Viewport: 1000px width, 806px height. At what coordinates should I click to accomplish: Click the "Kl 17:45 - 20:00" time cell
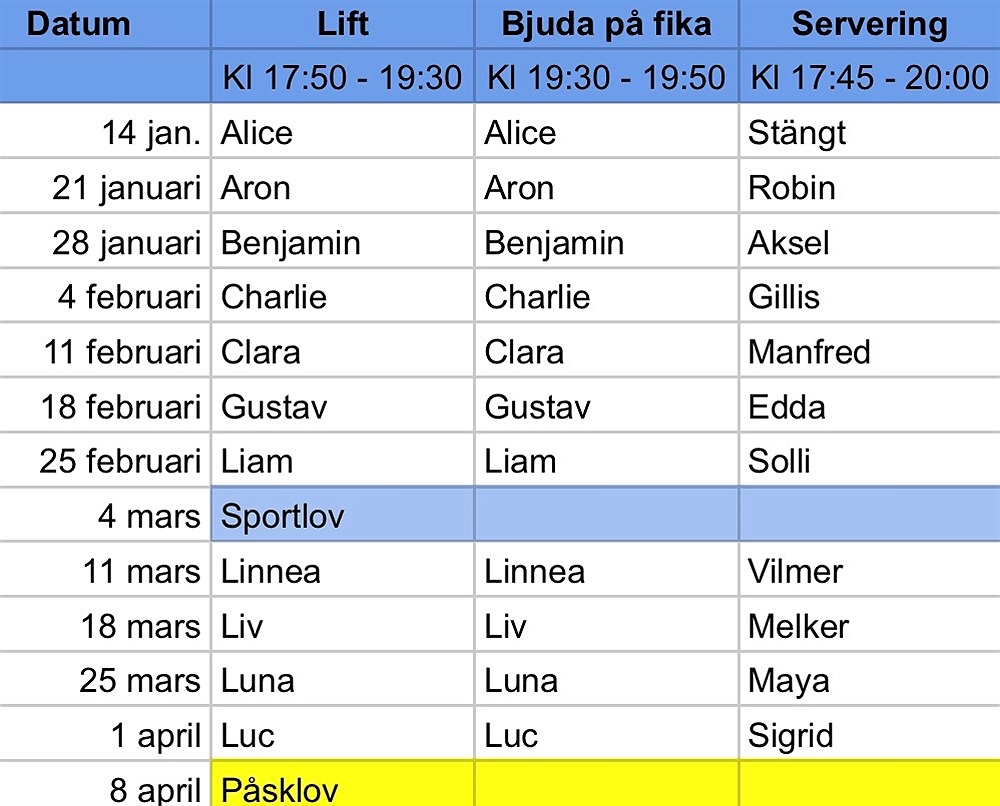(x=869, y=78)
